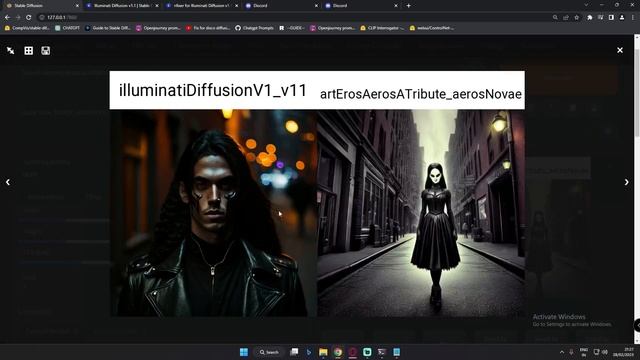
Task: Click the microphone tray icon
Action: 571,352
